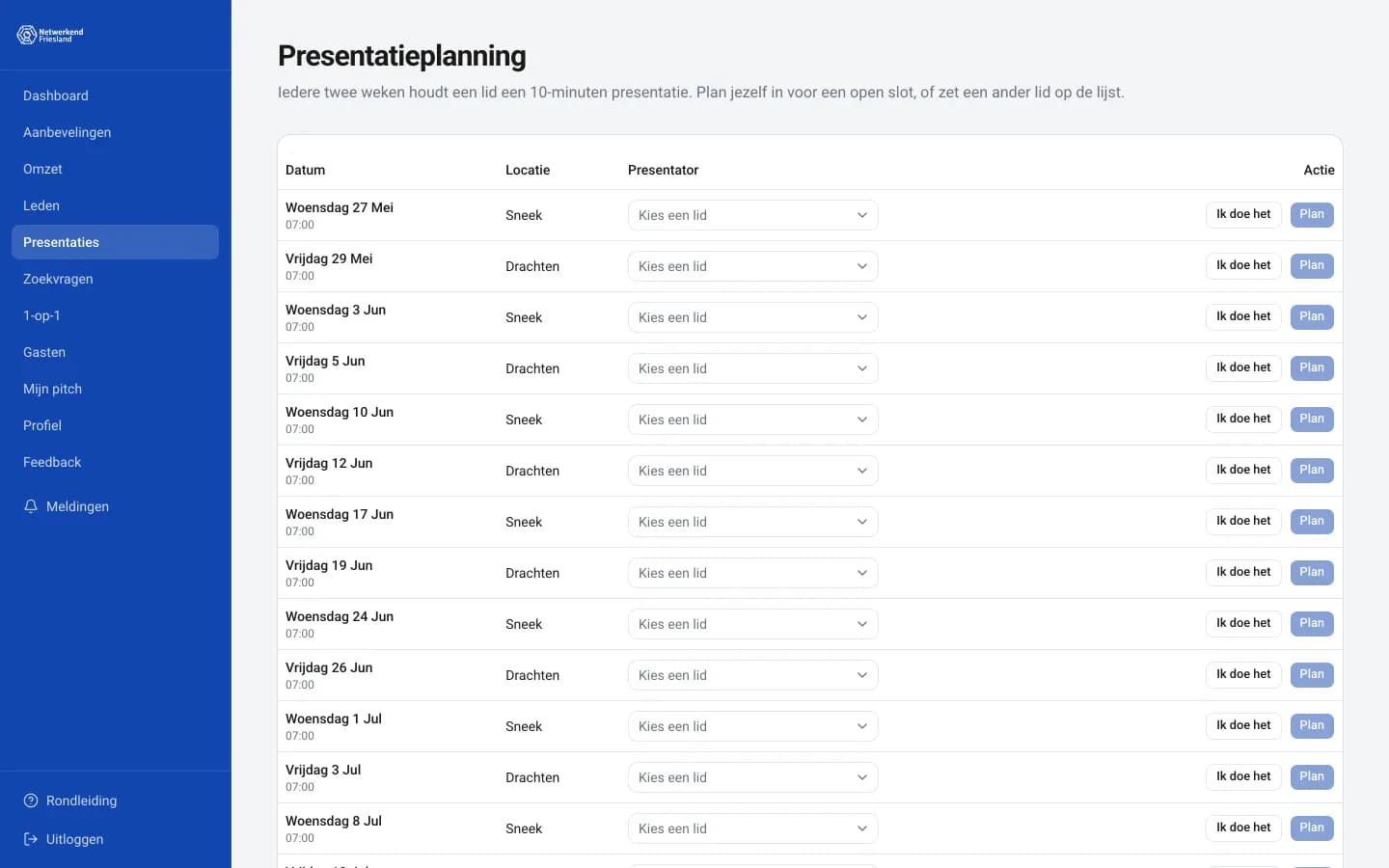This screenshot has width=1389, height=868.
Task: Click Ik doe het for Vrijdag 3 Jul
Action: (1243, 776)
